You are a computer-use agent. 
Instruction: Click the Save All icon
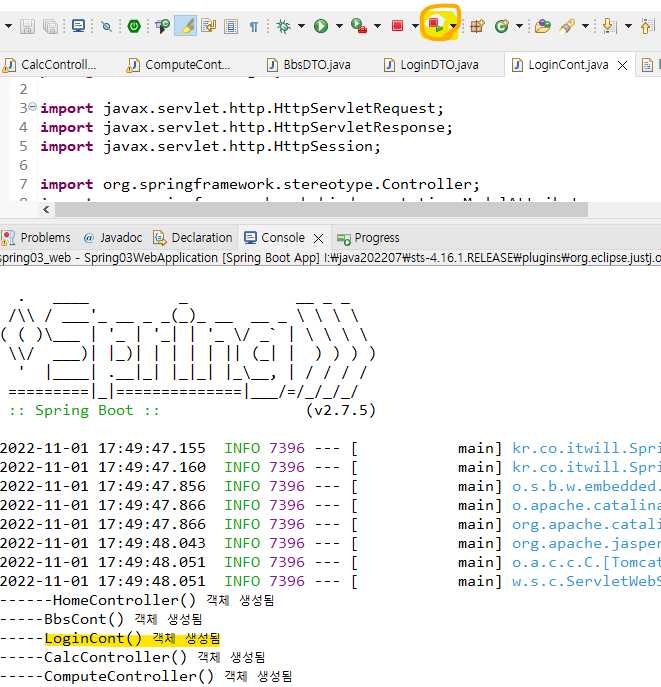point(50,26)
